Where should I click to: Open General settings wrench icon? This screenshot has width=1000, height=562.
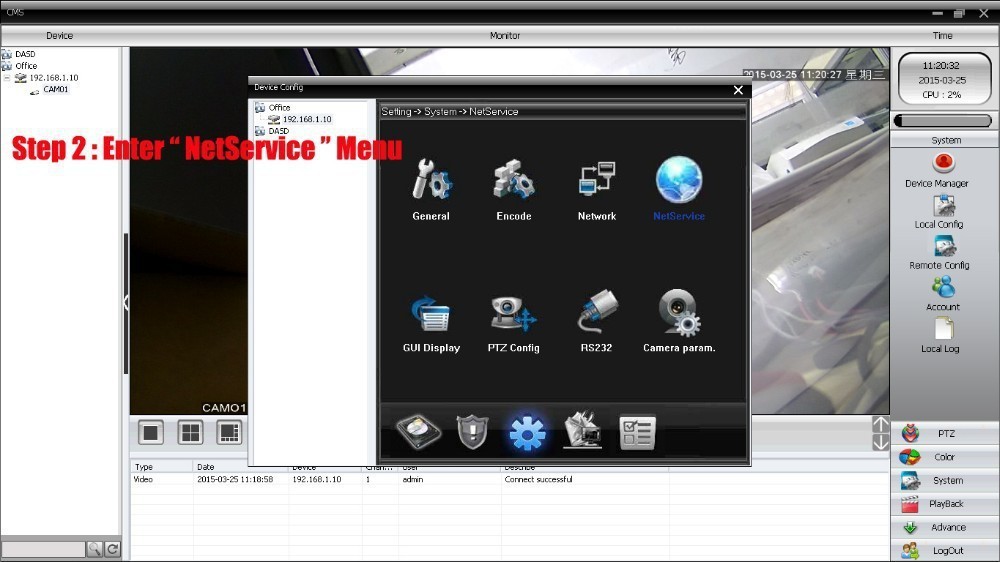pyautogui.click(x=431, y=180)
